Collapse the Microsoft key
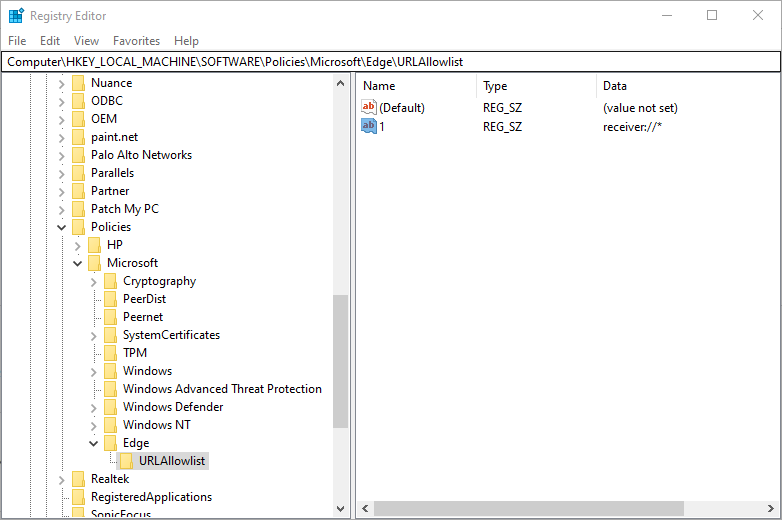 78,263
